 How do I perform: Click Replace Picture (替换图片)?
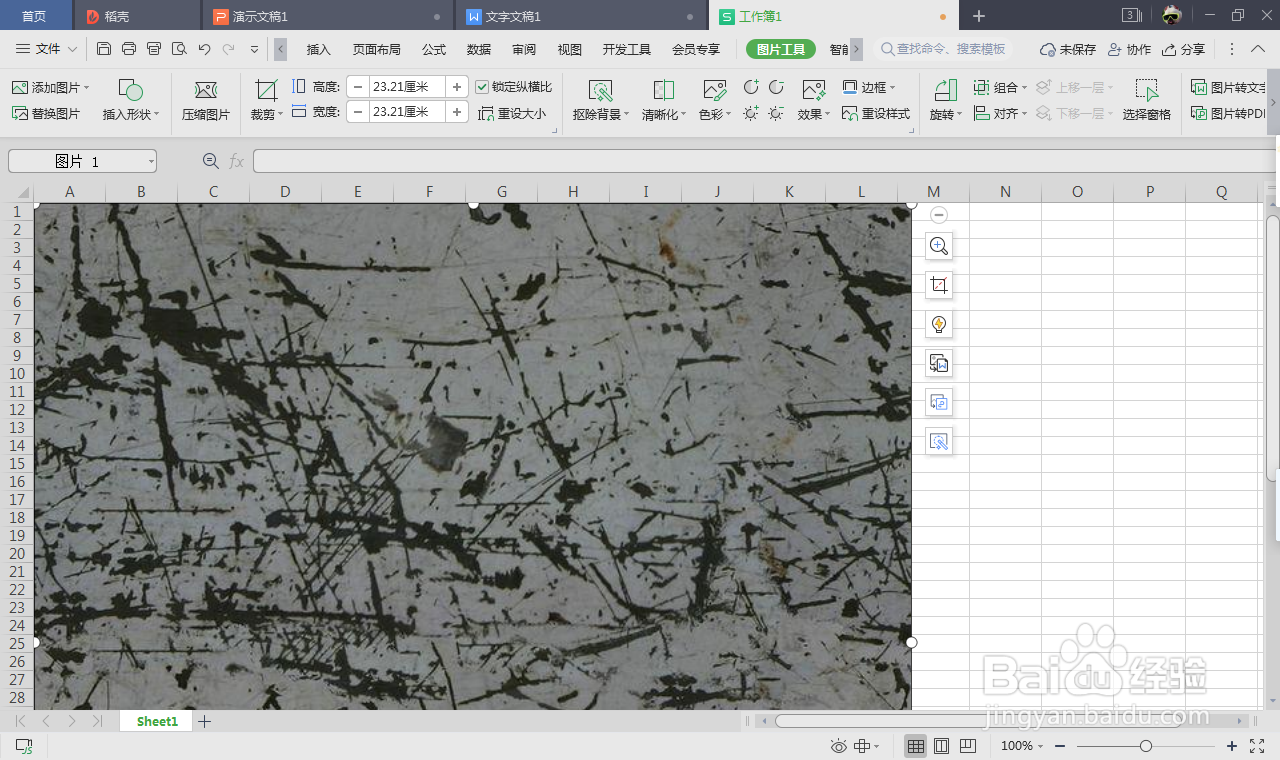pos(46,114)
